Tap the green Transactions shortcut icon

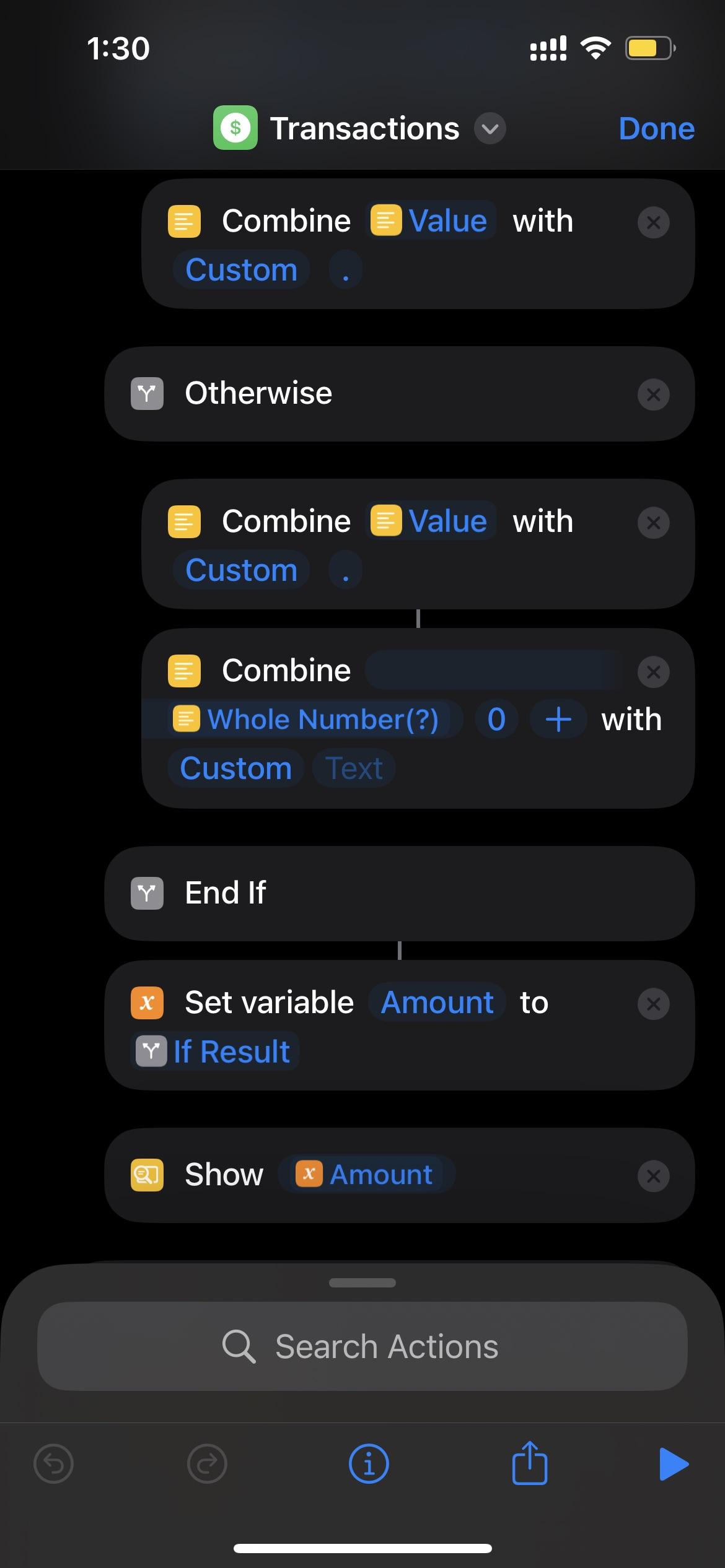[x=235, y=128]
